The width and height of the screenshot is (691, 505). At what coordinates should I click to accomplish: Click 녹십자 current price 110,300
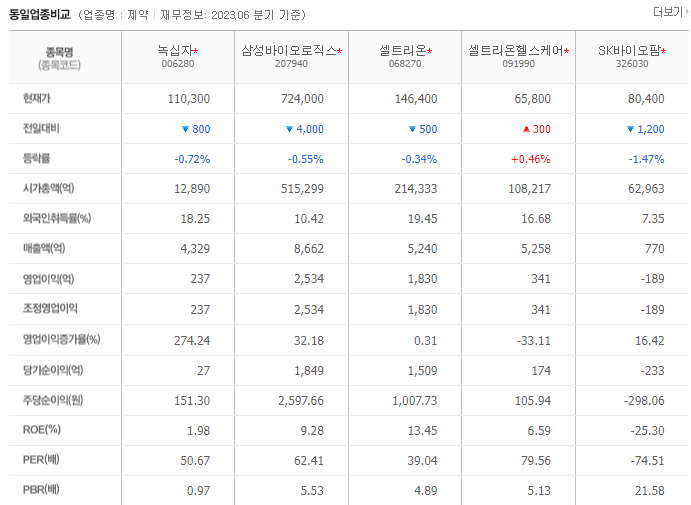[189, 99]
